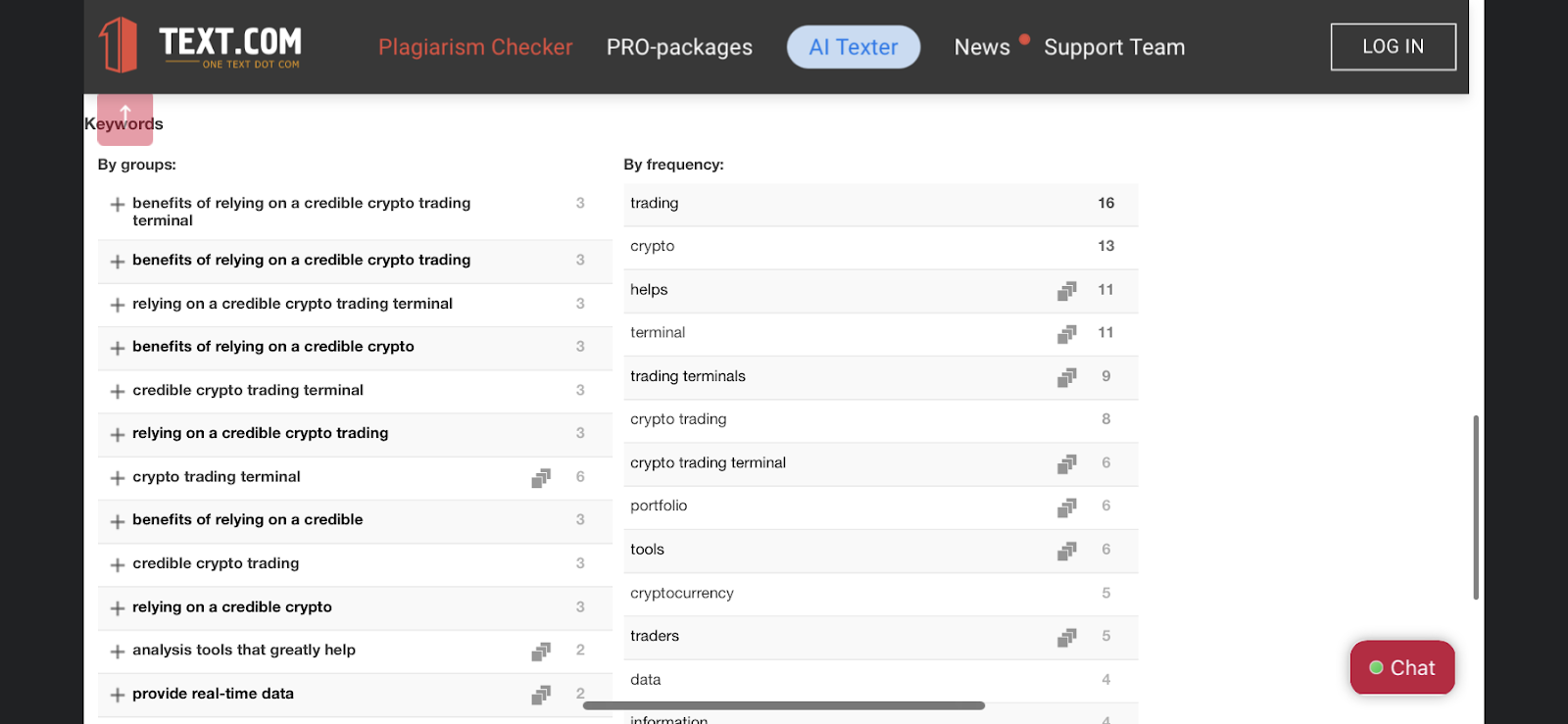
Task: Click the copy icon beside 'portfolio'
Action: pos(1066,507)
